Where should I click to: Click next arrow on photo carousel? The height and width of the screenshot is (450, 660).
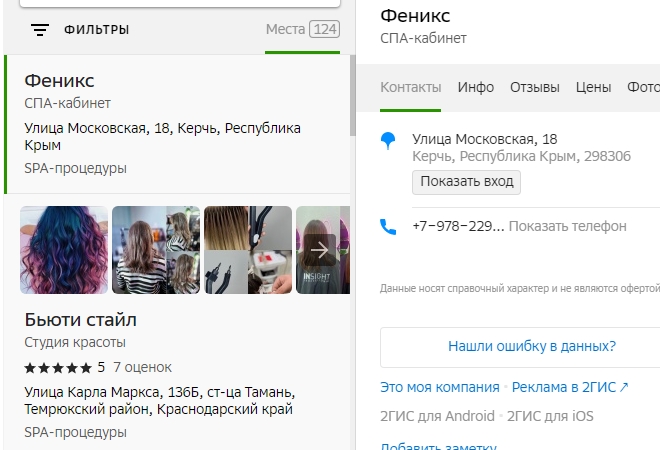click(320, 249)
